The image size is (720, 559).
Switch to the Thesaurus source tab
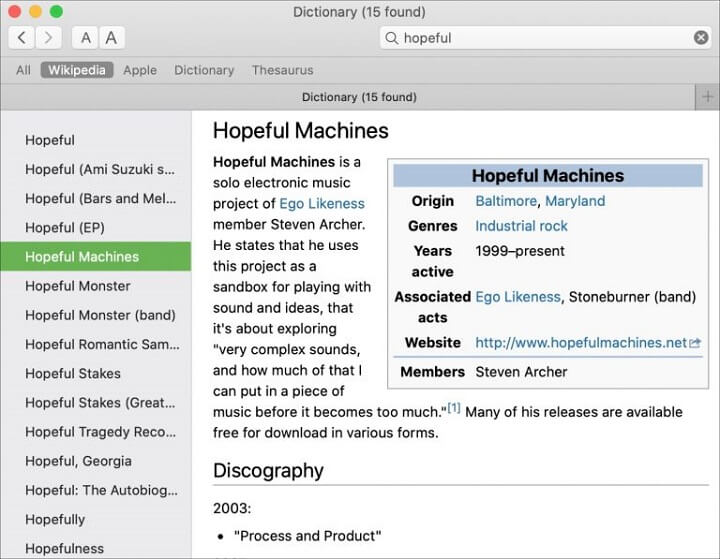pos(282,70)
